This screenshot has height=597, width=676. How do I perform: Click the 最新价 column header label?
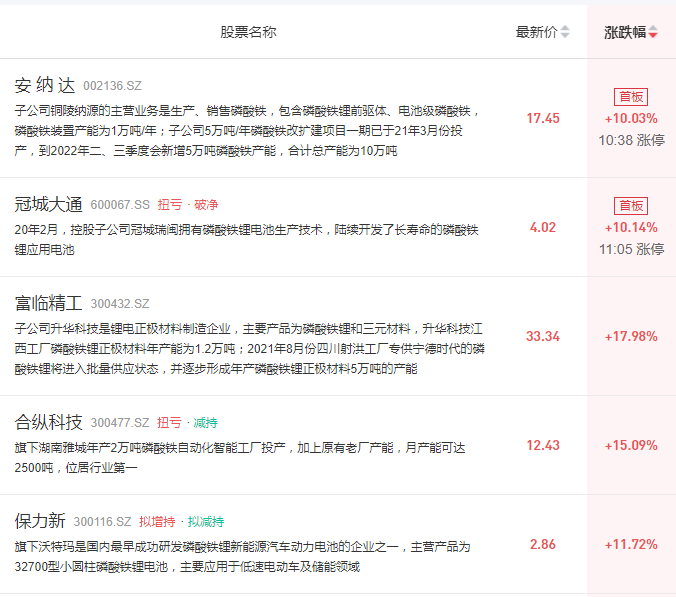point(537,32)
